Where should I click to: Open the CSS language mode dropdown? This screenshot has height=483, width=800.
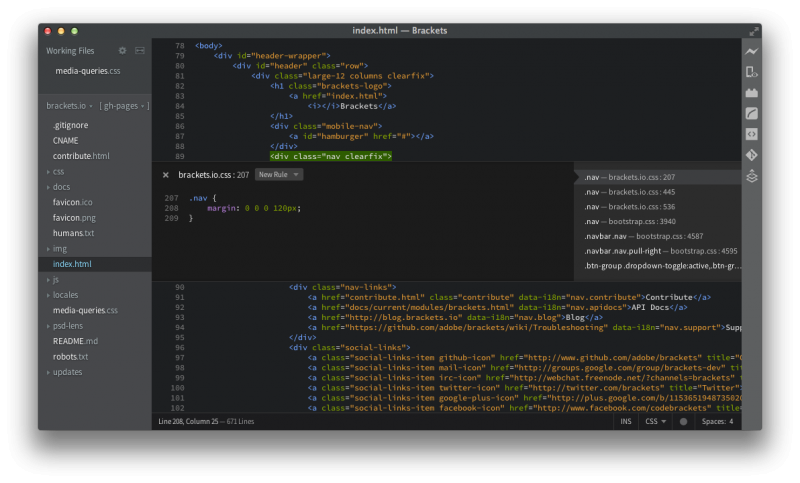[656, 421]
